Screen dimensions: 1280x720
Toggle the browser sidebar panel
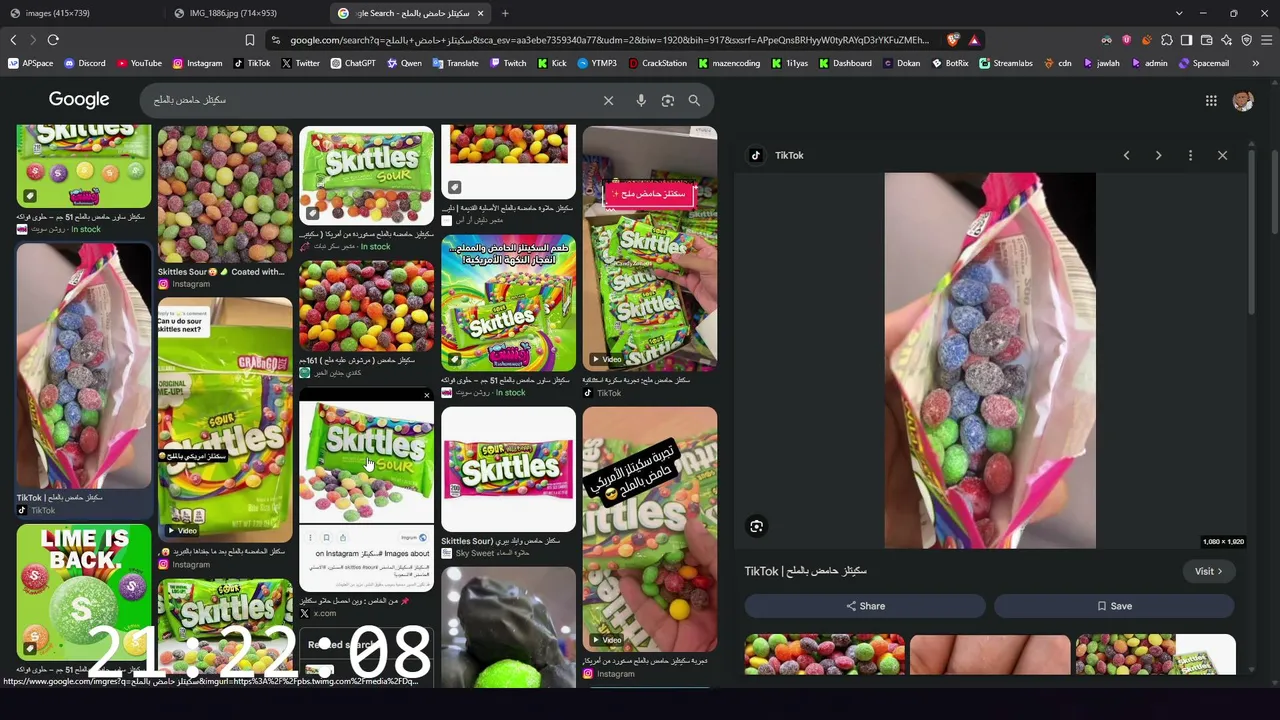pos(1186,40)
